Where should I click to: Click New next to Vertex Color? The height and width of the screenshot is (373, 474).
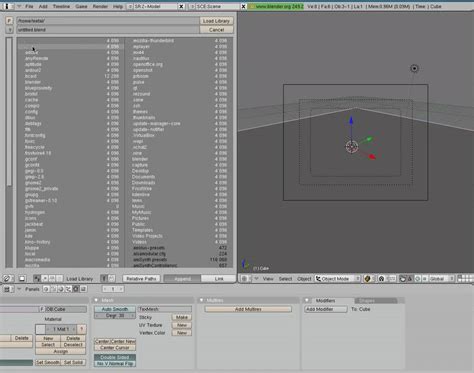click(x=182, y=333)
